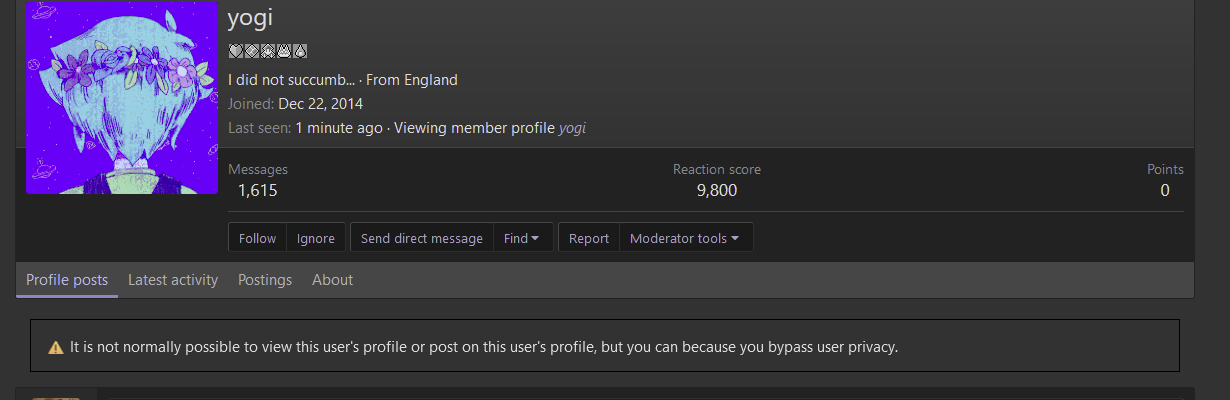Send direct message to yogi
This screenshot has width=1230, height=400.
(422, 238)
